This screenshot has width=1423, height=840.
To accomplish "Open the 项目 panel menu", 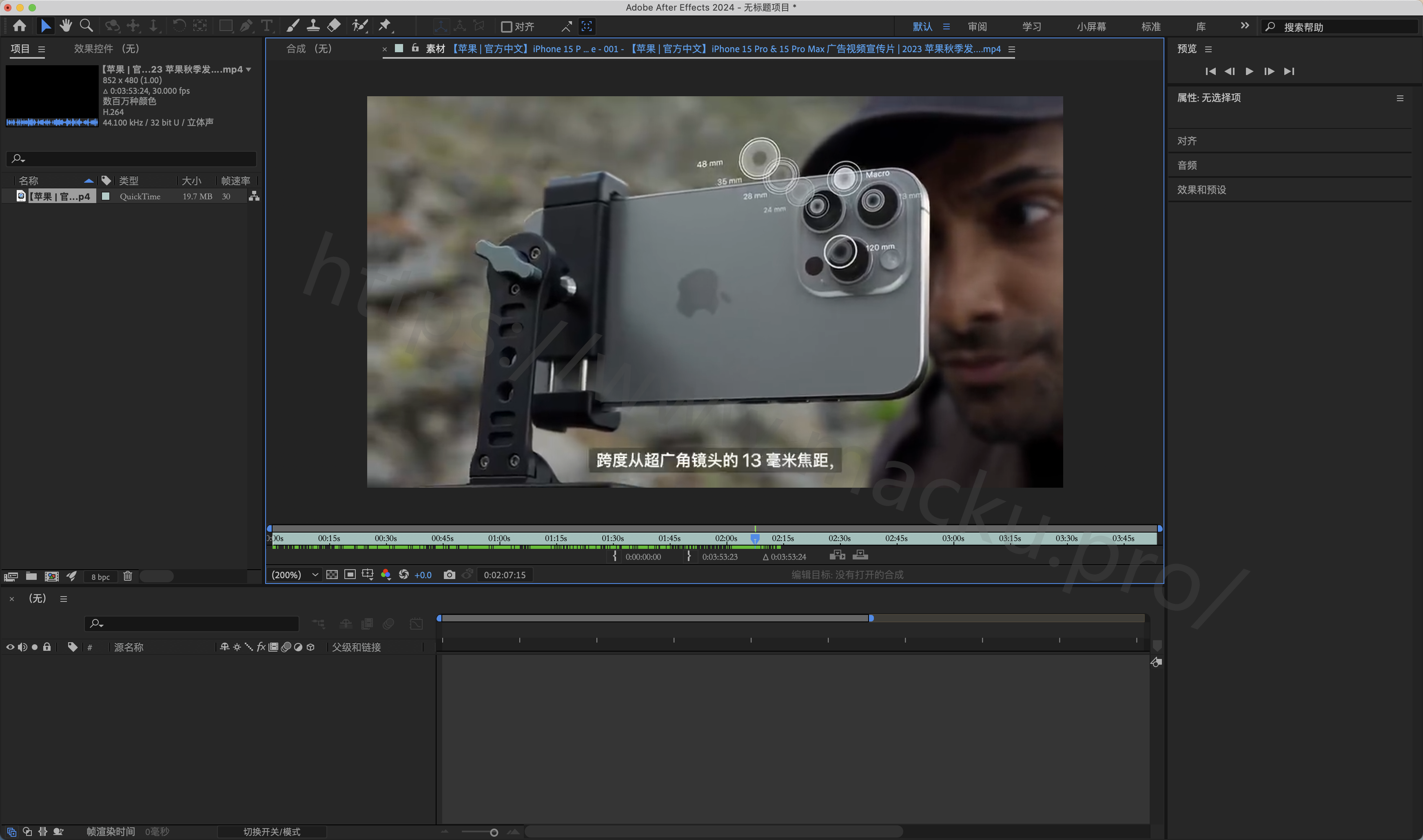I will 41,49.
